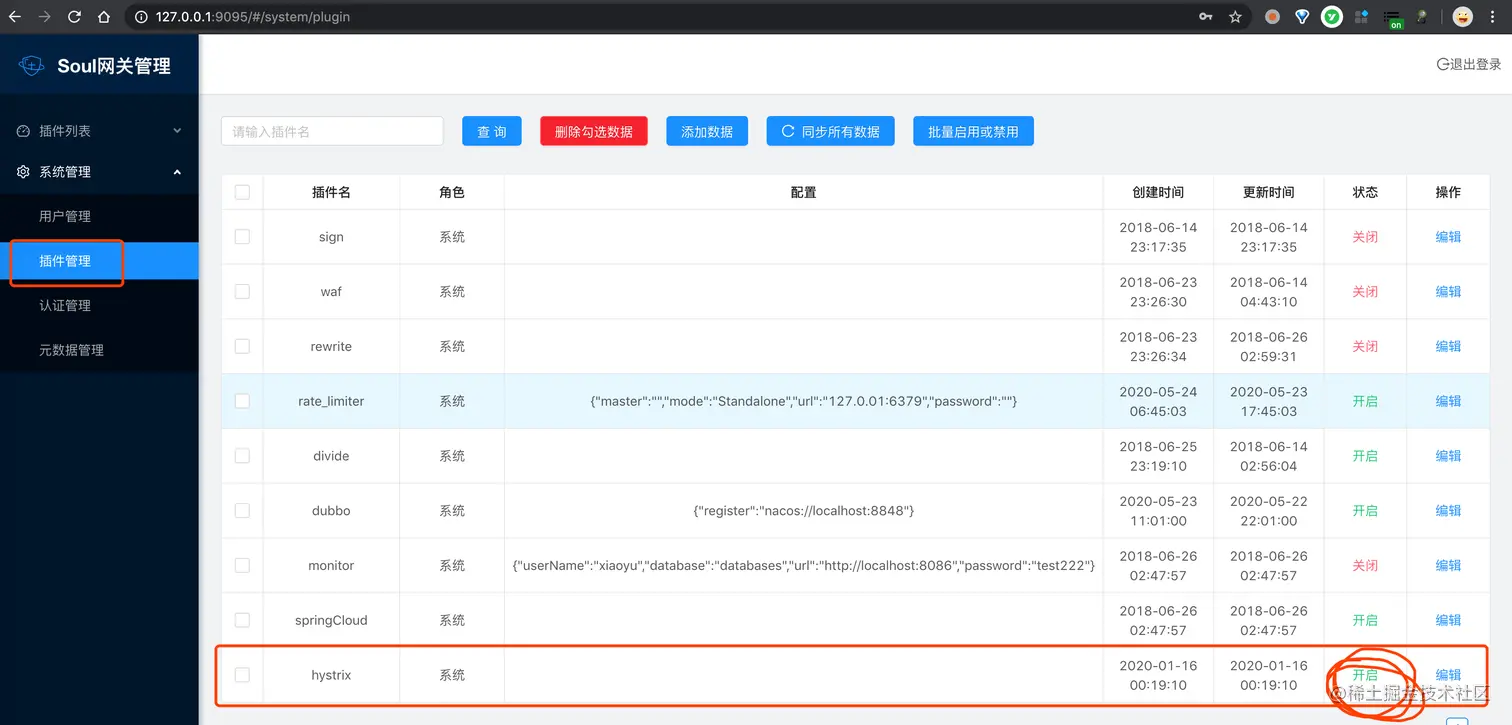This screenshot has width=1512, height=725.
Task: Open the saved passwords key icon
Action: [x=1206, y=17]
